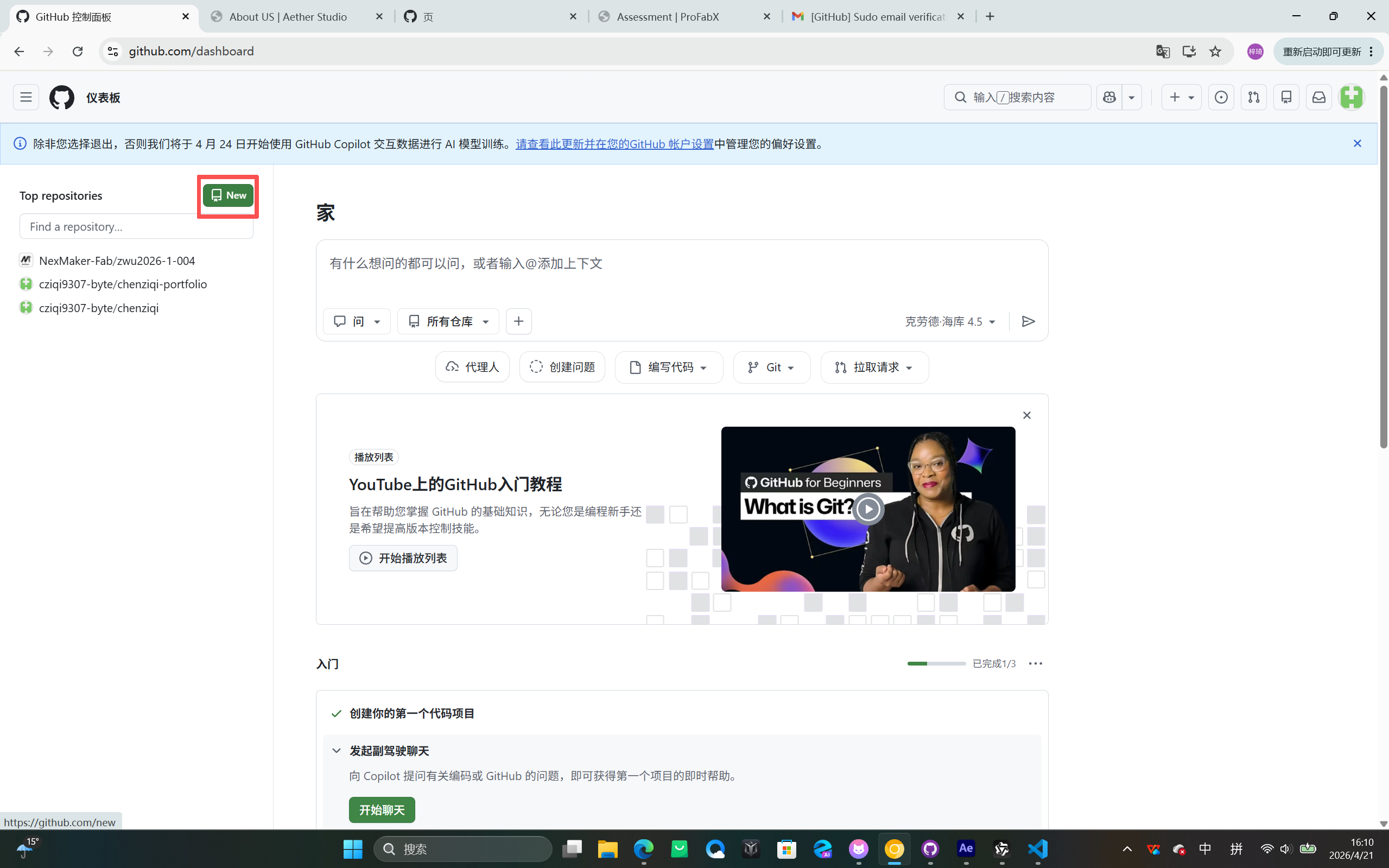Play the What is Git video thumbnail
This screenshot has height=868, width=1389.
[x=868, y=509]
